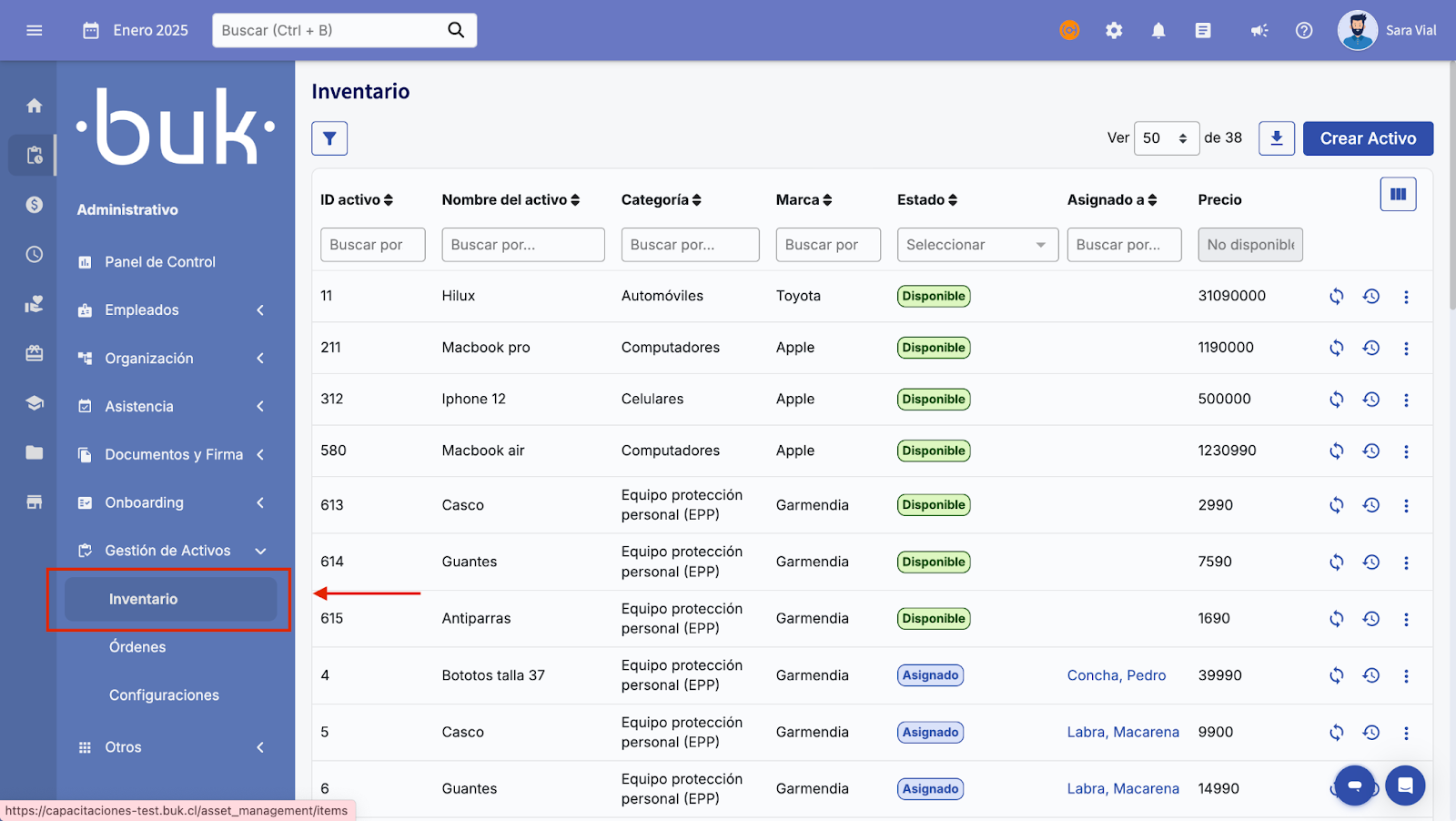1456x821 pixels.
Task: Expand the Onboarding menu
Action: coord(173,502)
